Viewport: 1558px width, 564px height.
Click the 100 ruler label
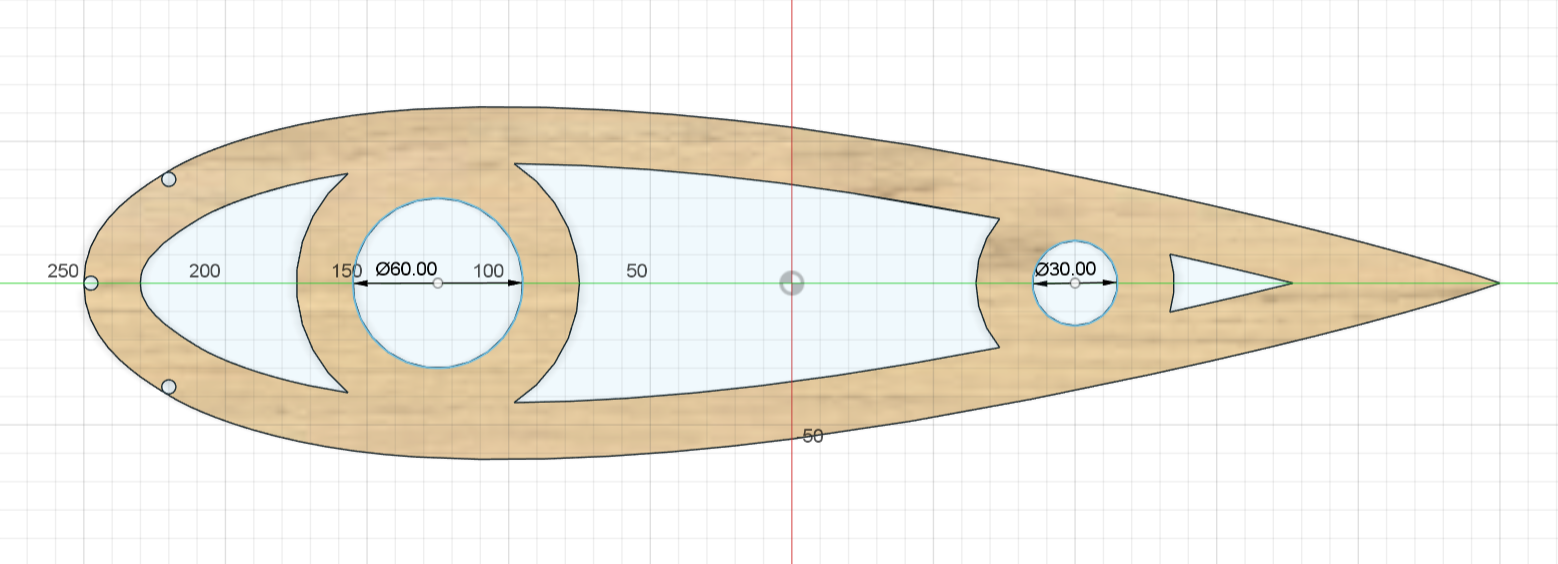click(488, 271)
